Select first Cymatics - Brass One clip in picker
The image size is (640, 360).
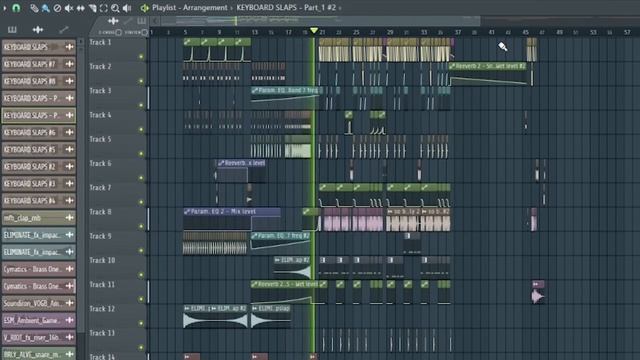point(39,269)
